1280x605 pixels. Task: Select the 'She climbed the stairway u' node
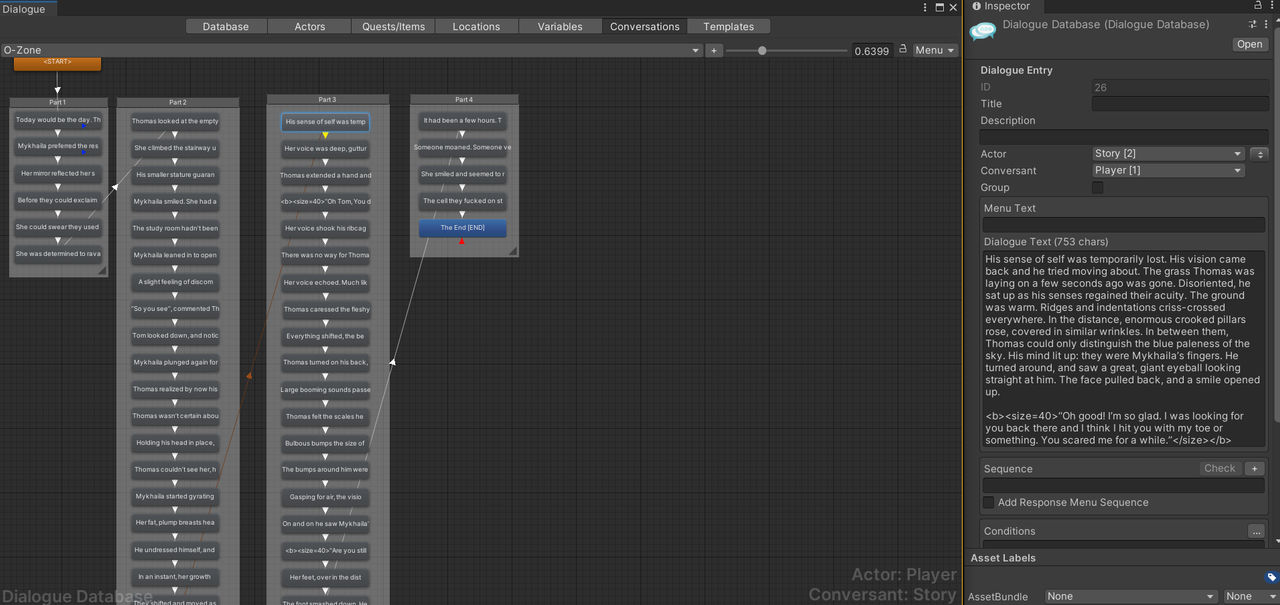coord(176,148)
